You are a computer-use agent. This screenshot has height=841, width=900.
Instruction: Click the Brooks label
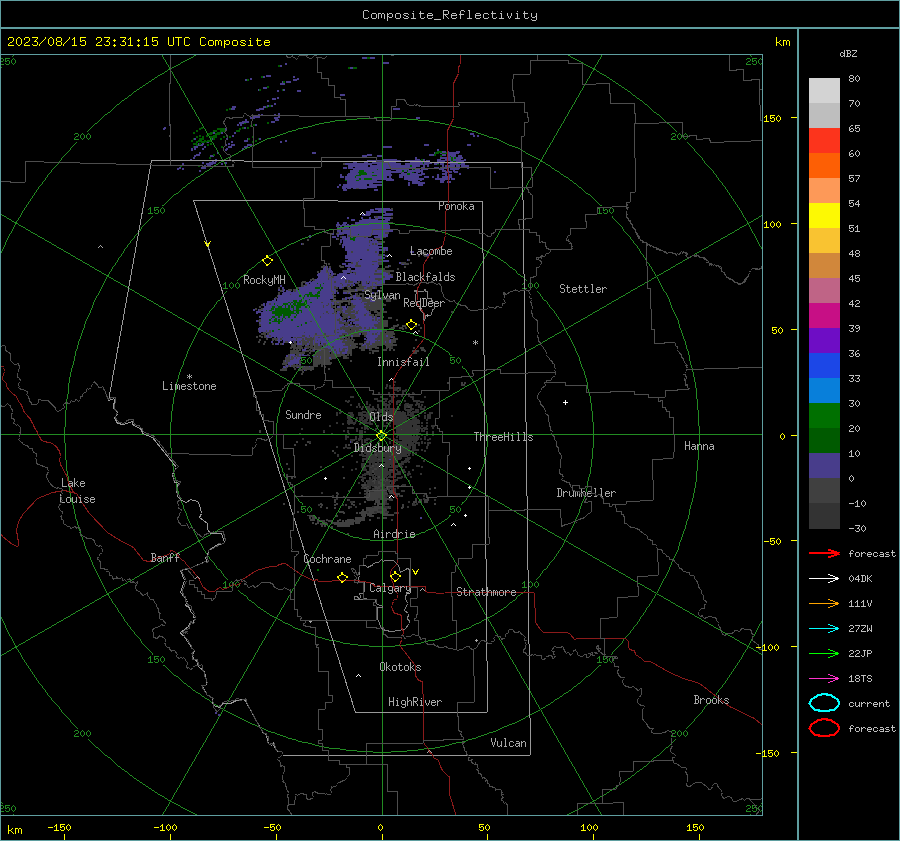(x=711, y=700)
